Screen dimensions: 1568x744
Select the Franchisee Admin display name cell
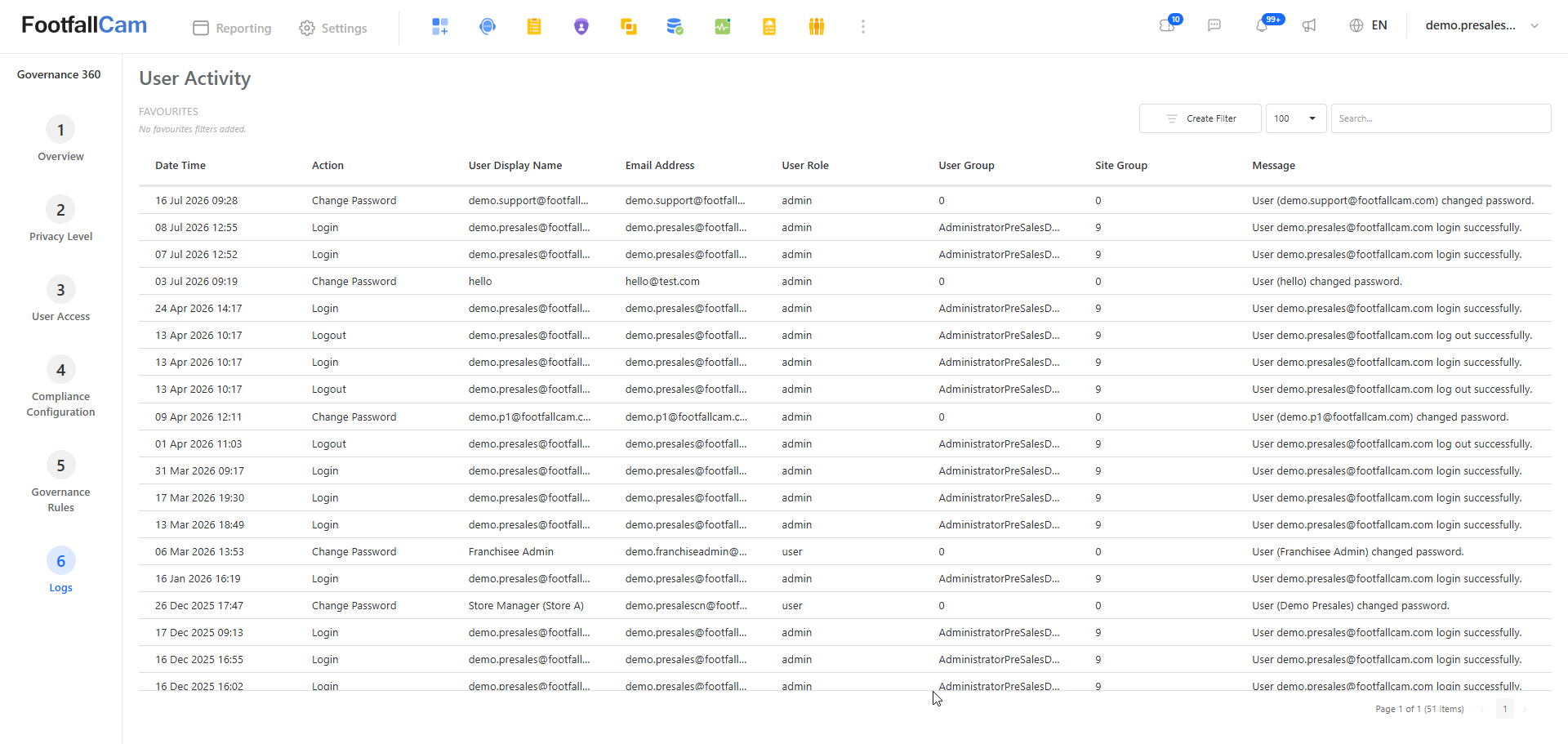click(511, 551)
